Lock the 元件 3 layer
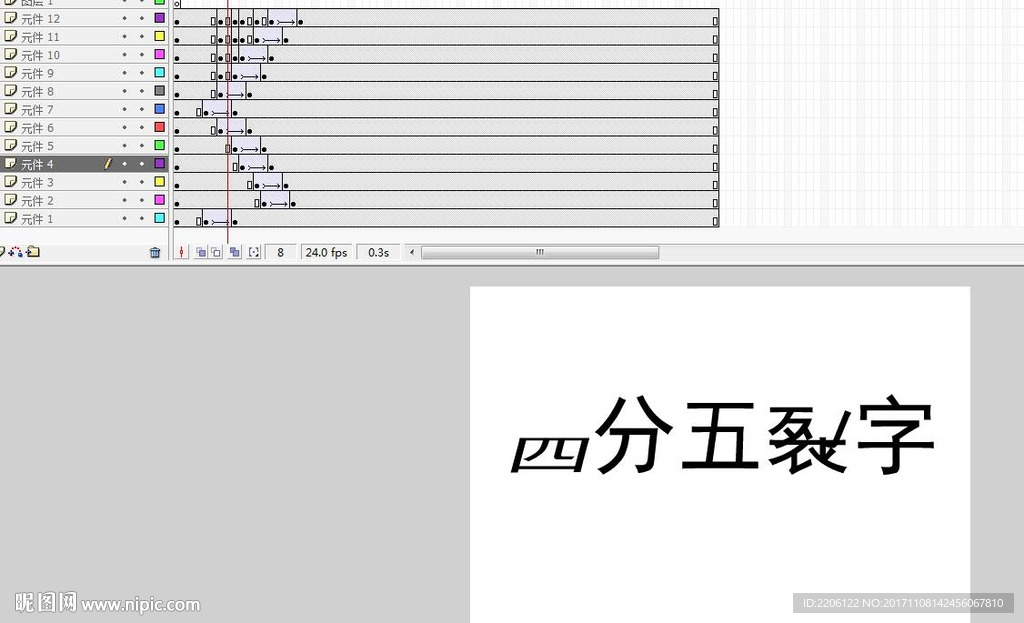Viewport: 1024px width, 623px height. coord(142,182)
